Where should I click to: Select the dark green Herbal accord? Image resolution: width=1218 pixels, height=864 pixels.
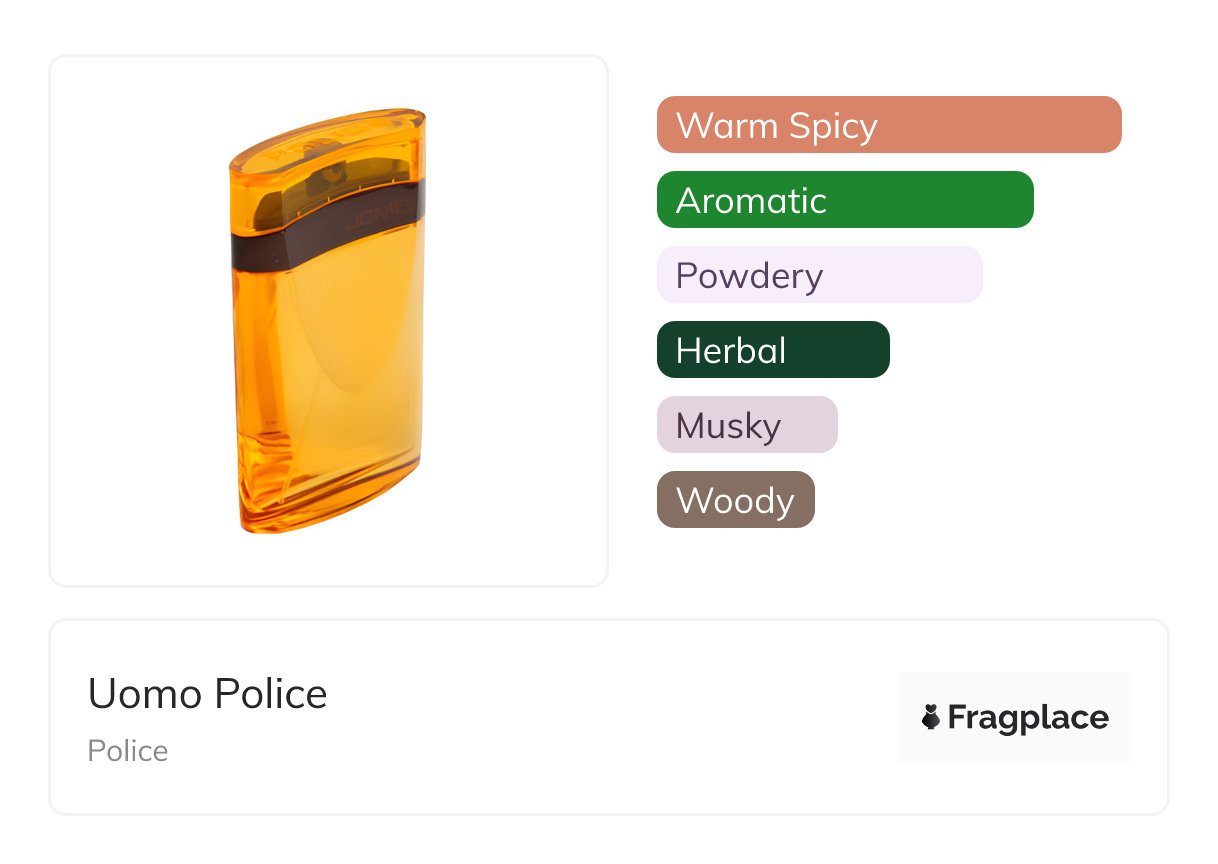click(772, 350)
